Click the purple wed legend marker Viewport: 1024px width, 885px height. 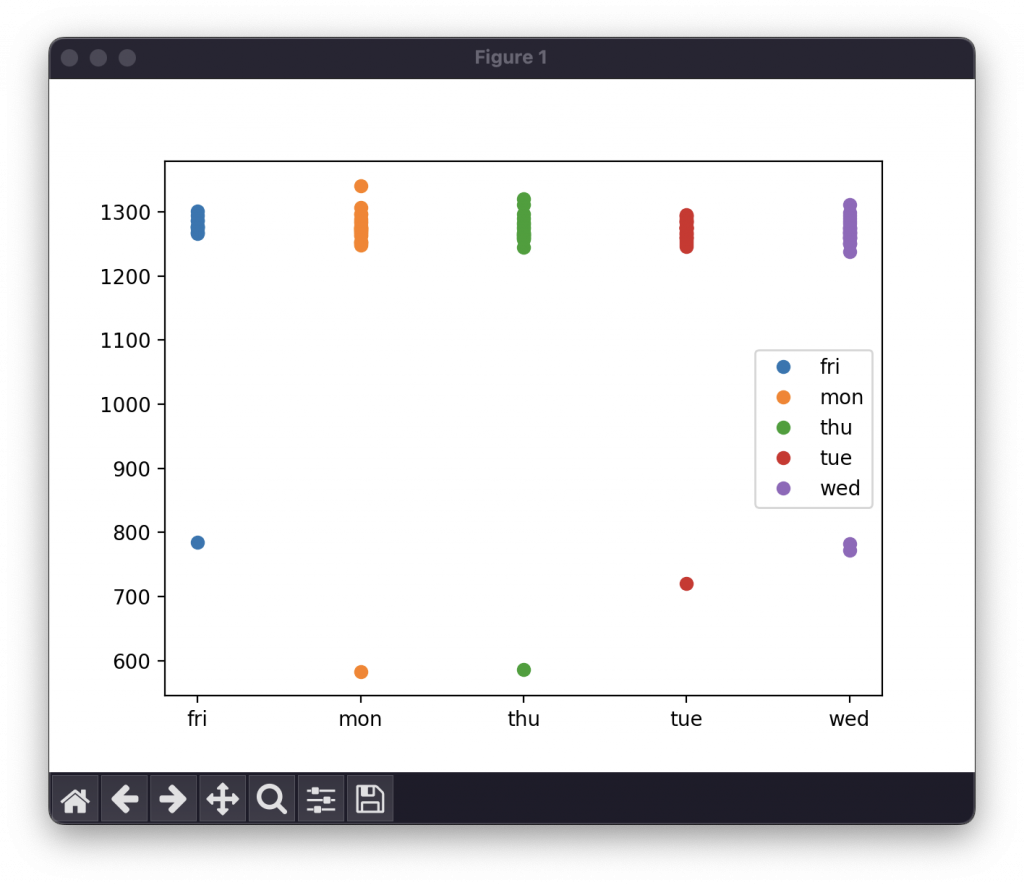point(784,489)
